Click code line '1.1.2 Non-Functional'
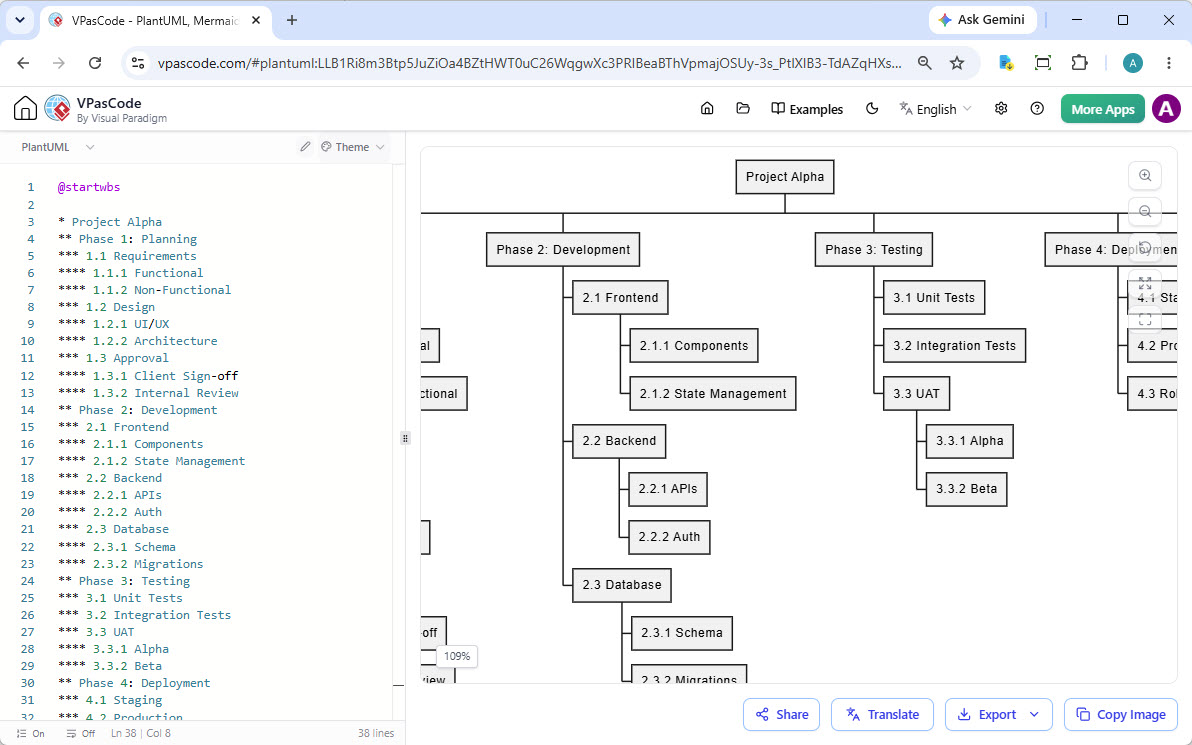Screen dimensions: 1192x745 tap(144, 290)
